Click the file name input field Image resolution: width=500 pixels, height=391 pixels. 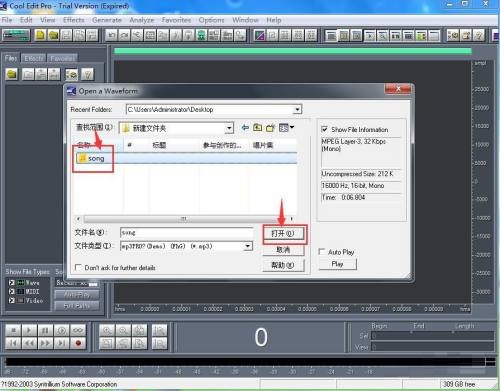pyautogui.click(x=186, y=232)
